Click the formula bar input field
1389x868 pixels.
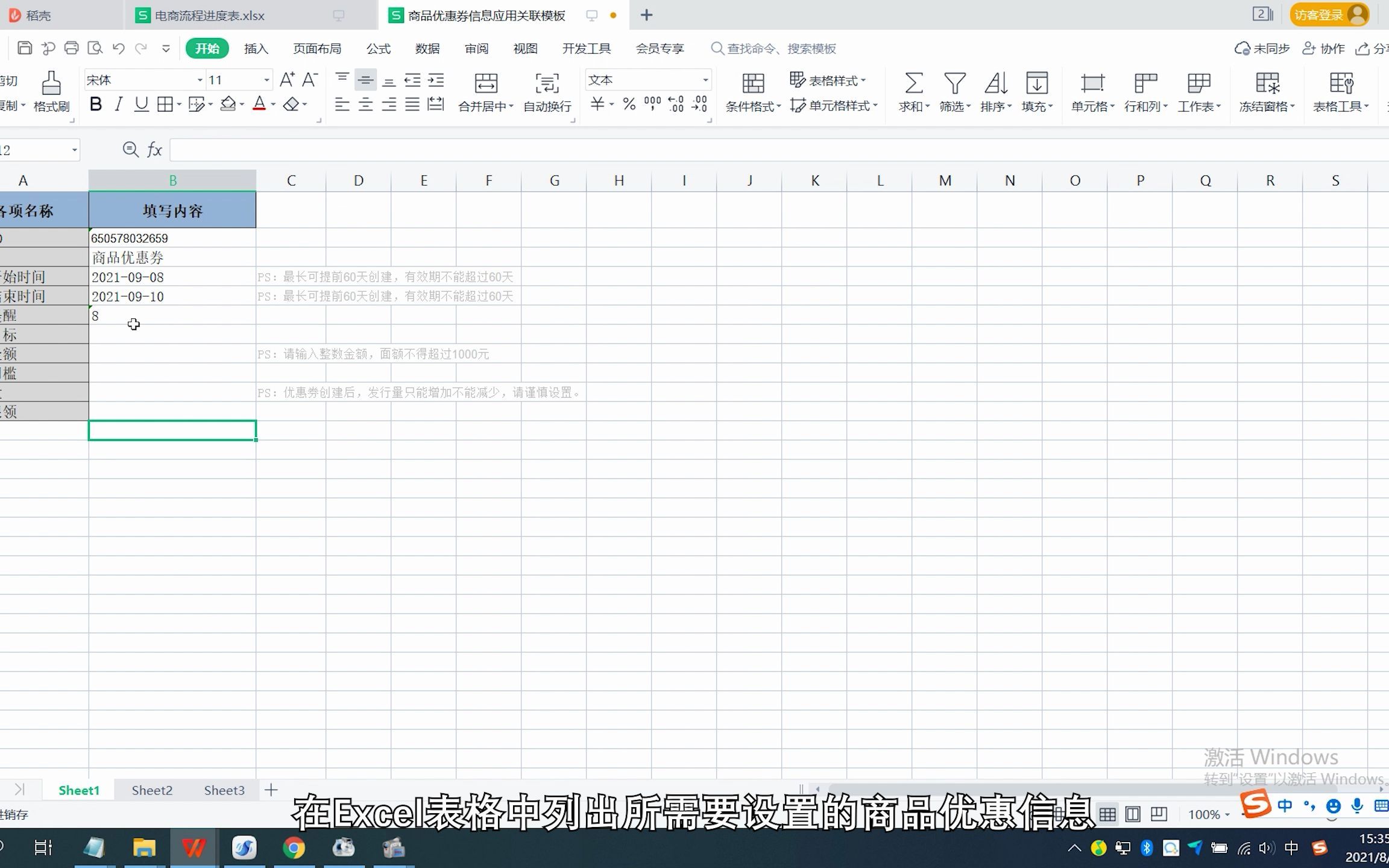coord(723,150)
